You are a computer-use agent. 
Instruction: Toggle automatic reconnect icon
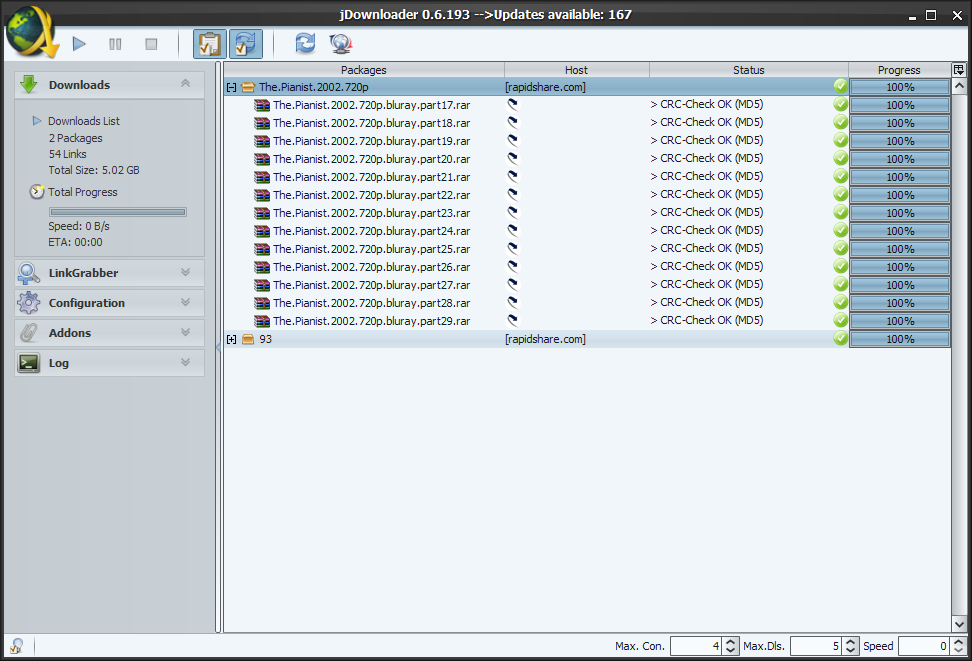(x=245, y=44)
